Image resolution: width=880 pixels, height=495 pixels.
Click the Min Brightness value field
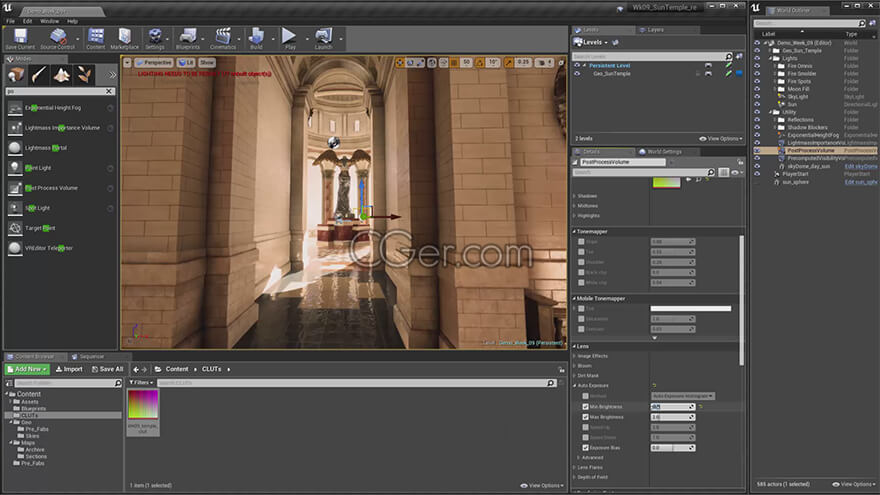click(x=673, y=407)
